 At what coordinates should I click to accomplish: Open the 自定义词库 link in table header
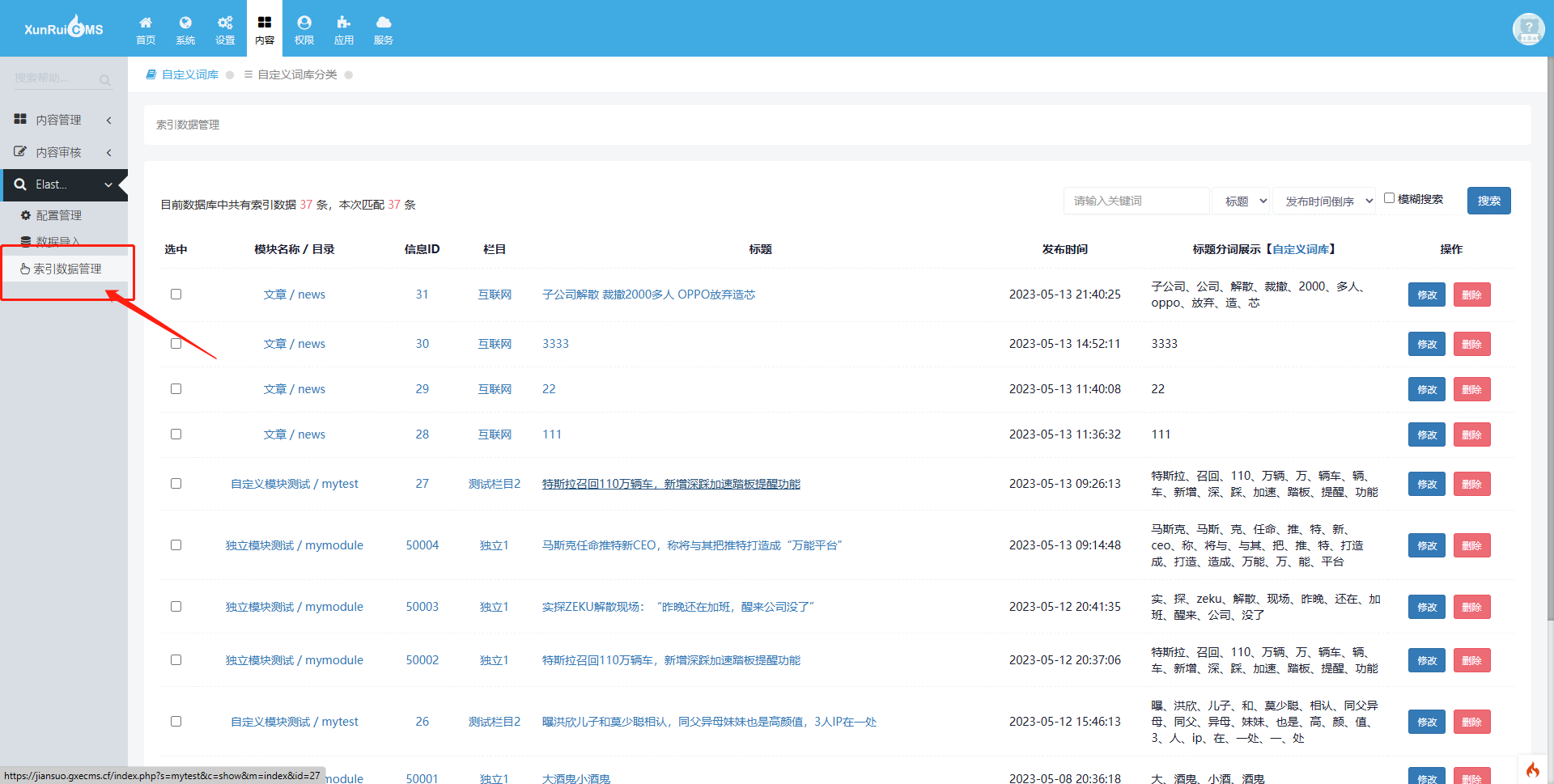(1301, 249)
